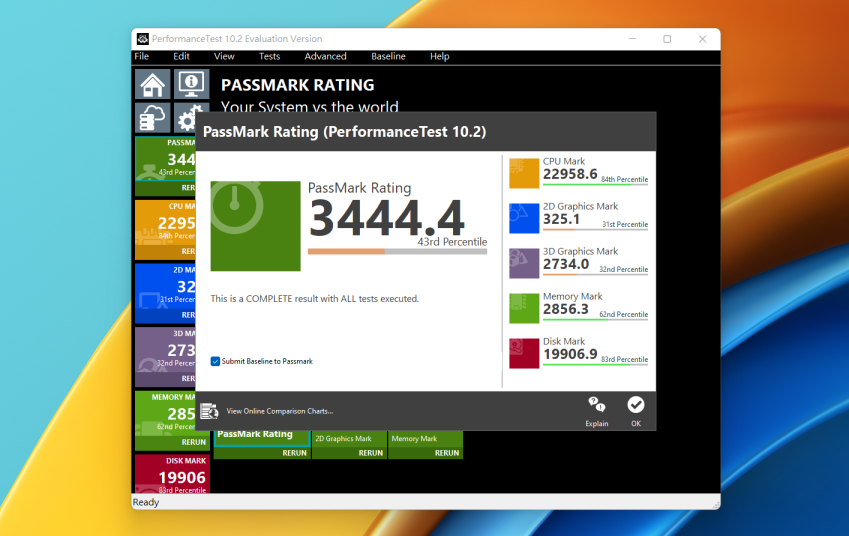The image size is (849, 536).
Task: Rerun the bottom PassMark Rating tile
Action: point(294,453)
